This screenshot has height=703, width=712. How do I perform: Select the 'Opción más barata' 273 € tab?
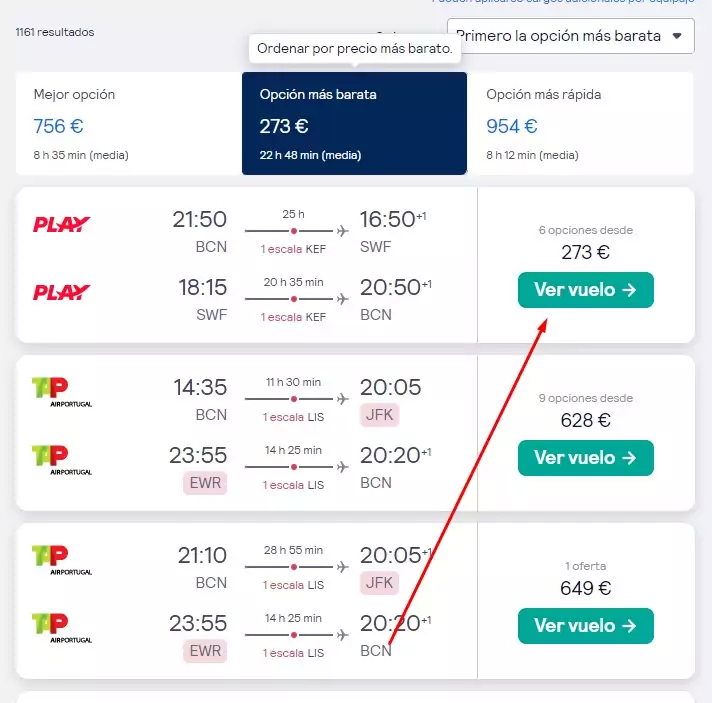click(354, 124)
